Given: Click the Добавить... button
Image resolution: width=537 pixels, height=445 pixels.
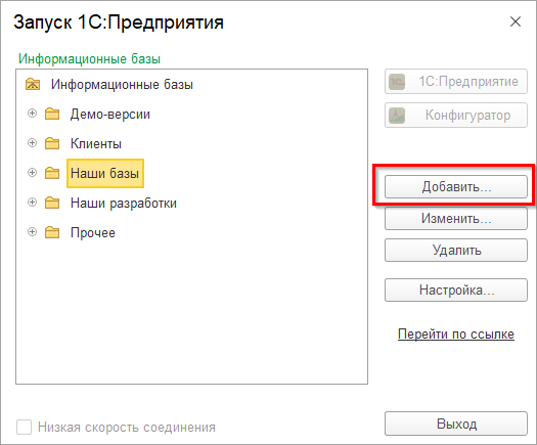Looking at the screenshot, I should 456,187.
